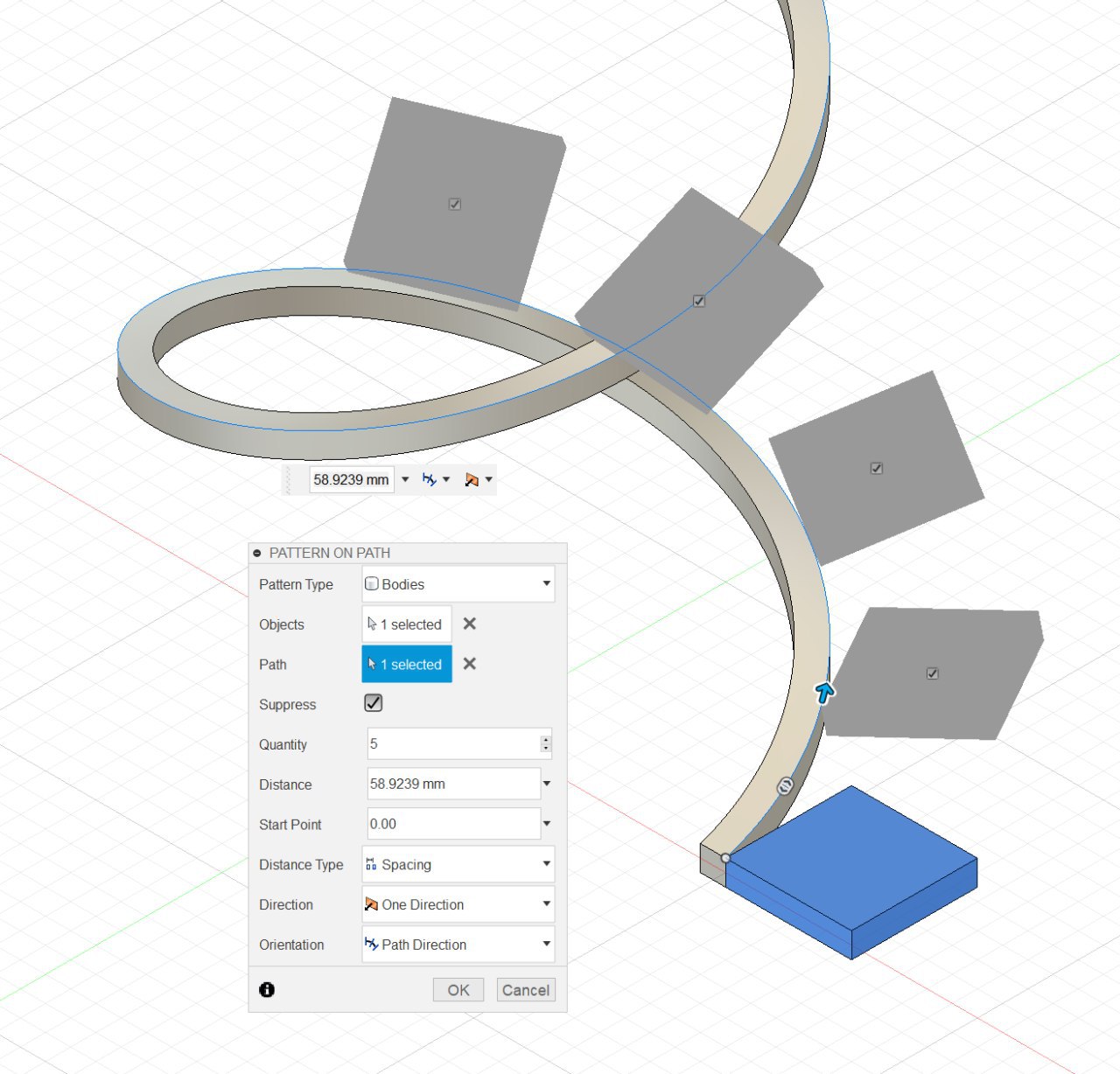Click the Objects '1 selected' selector
1120x1074 pixels.
[x=407, y=624]
